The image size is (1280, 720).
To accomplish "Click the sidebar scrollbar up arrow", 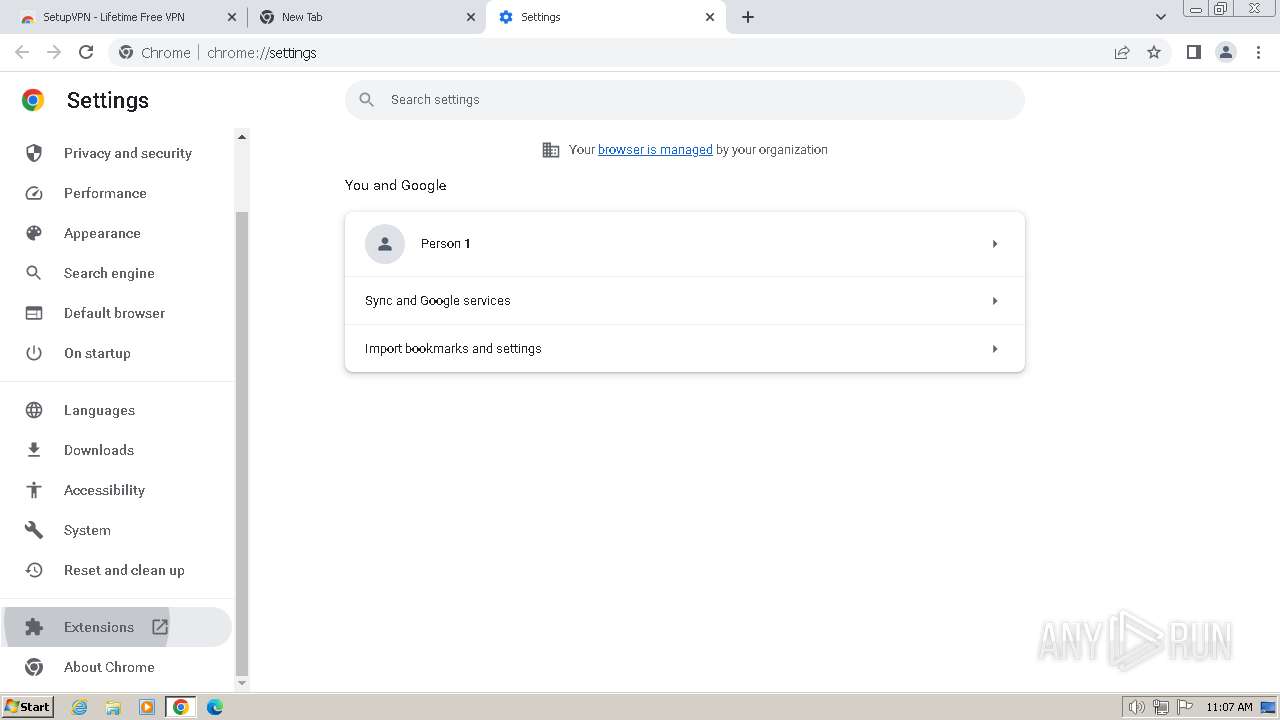I will coord(241,136).
